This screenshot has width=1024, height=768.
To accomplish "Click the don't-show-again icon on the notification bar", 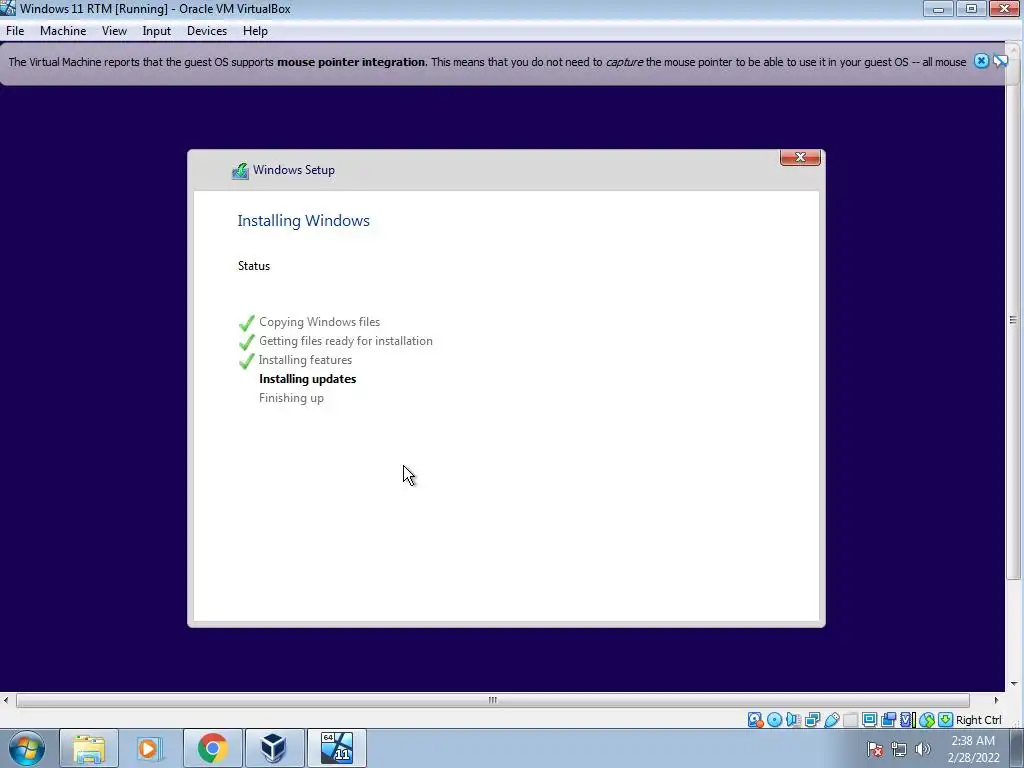I will 1000,61.
